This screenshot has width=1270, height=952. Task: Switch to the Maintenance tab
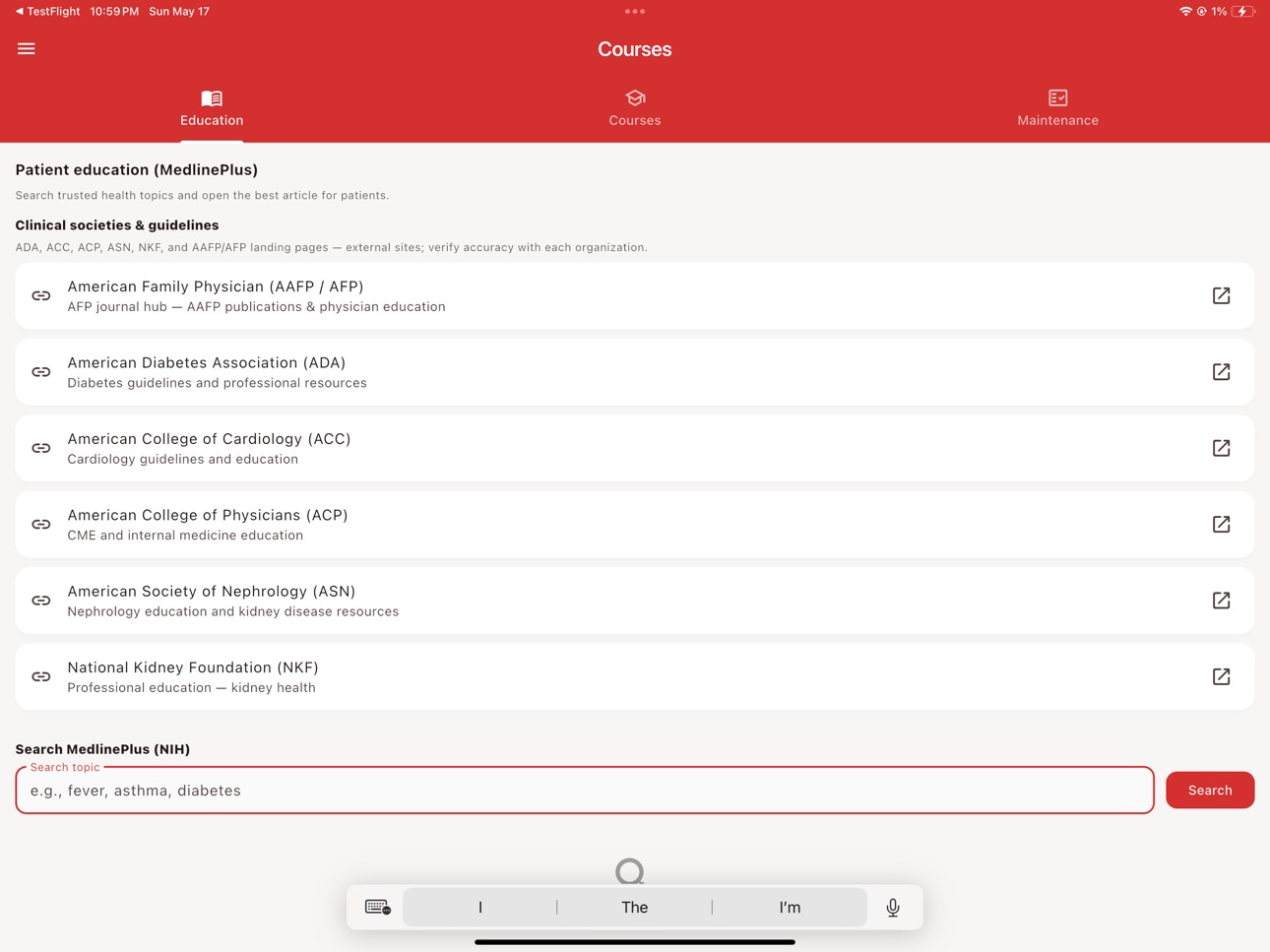point(1058,108)
